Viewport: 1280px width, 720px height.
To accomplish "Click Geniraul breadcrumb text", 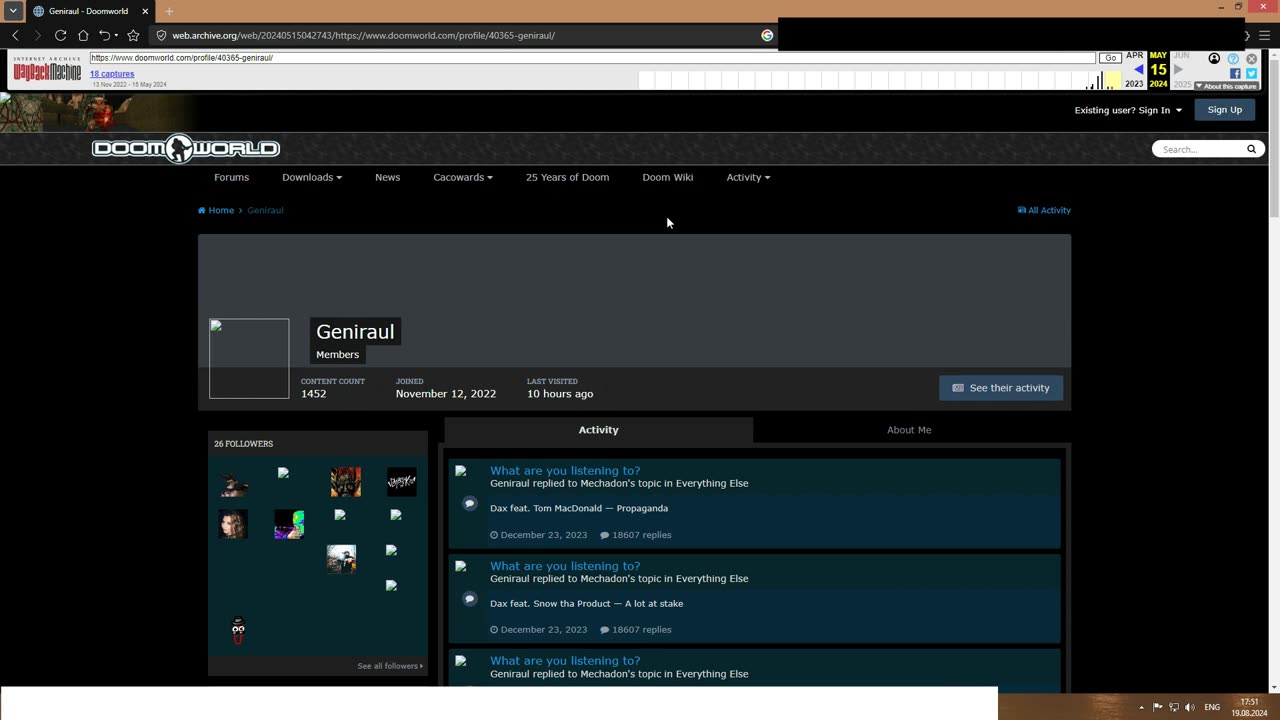I will click(x=265, y=210).
